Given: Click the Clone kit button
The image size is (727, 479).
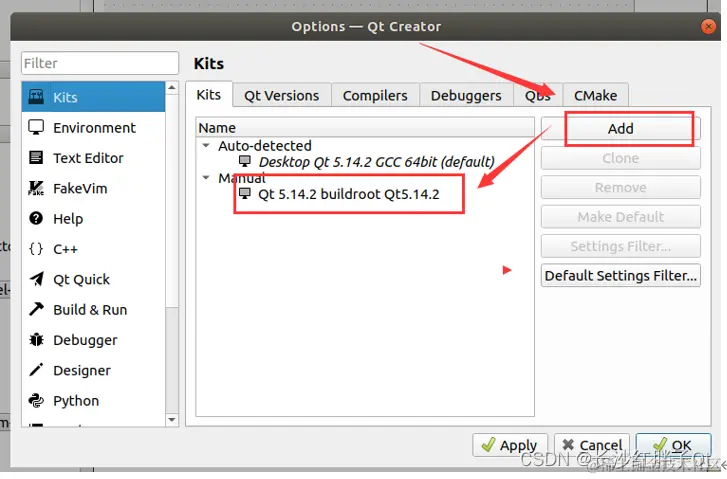Looking at the screenshot, I should [620, 158].
